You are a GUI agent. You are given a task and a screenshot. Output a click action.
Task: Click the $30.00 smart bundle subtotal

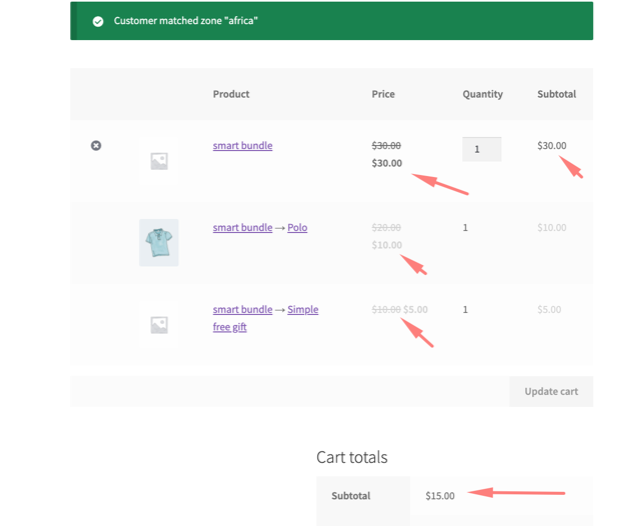pyautogui.click(x=551, y=146)
